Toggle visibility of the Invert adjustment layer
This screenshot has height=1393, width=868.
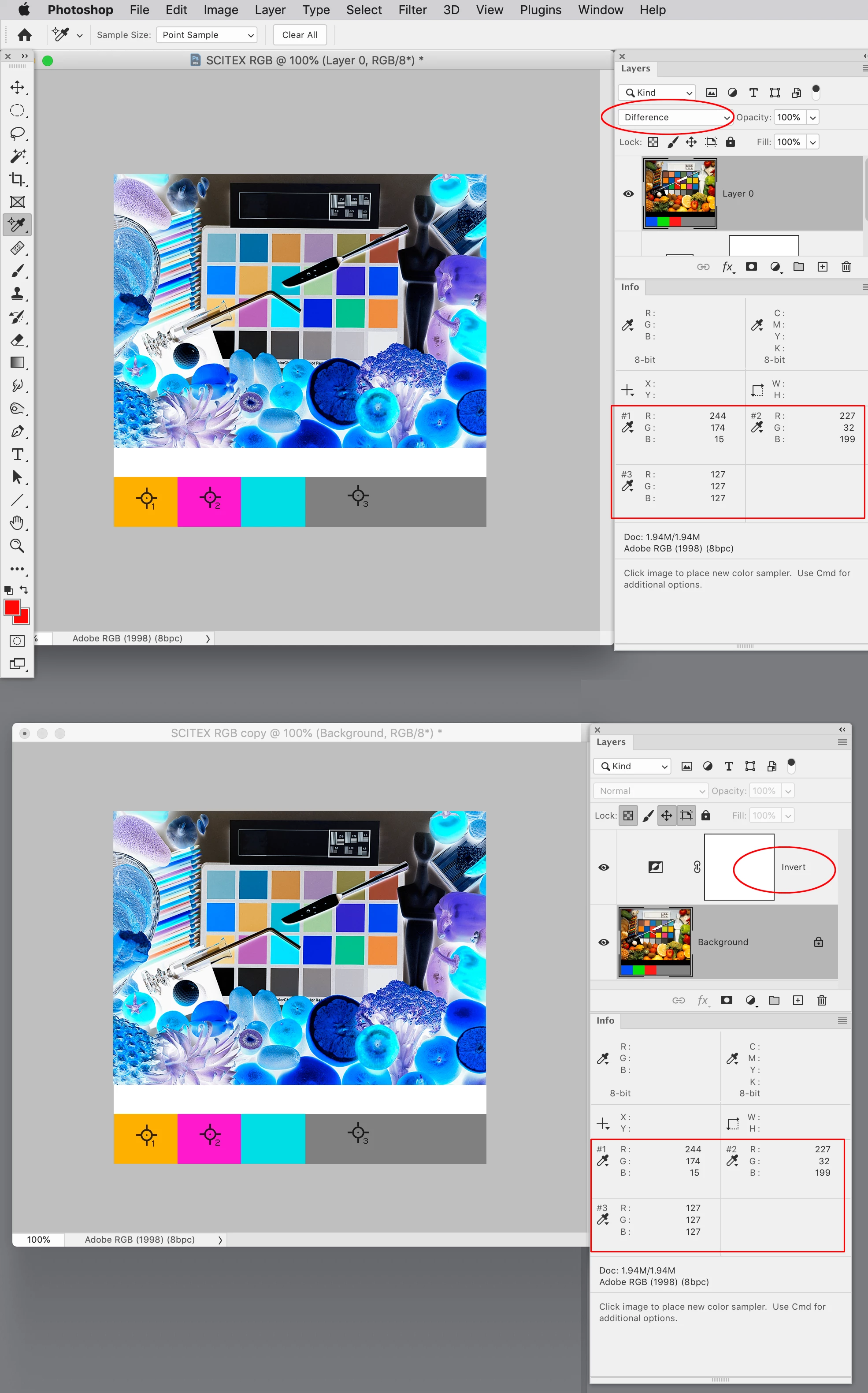tap(603, 867)
